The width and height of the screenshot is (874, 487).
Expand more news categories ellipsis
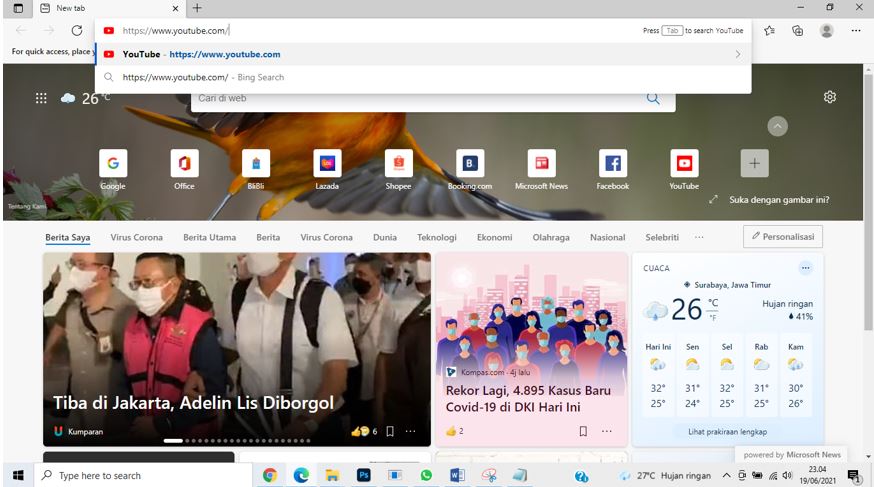[x=698, y=237]
